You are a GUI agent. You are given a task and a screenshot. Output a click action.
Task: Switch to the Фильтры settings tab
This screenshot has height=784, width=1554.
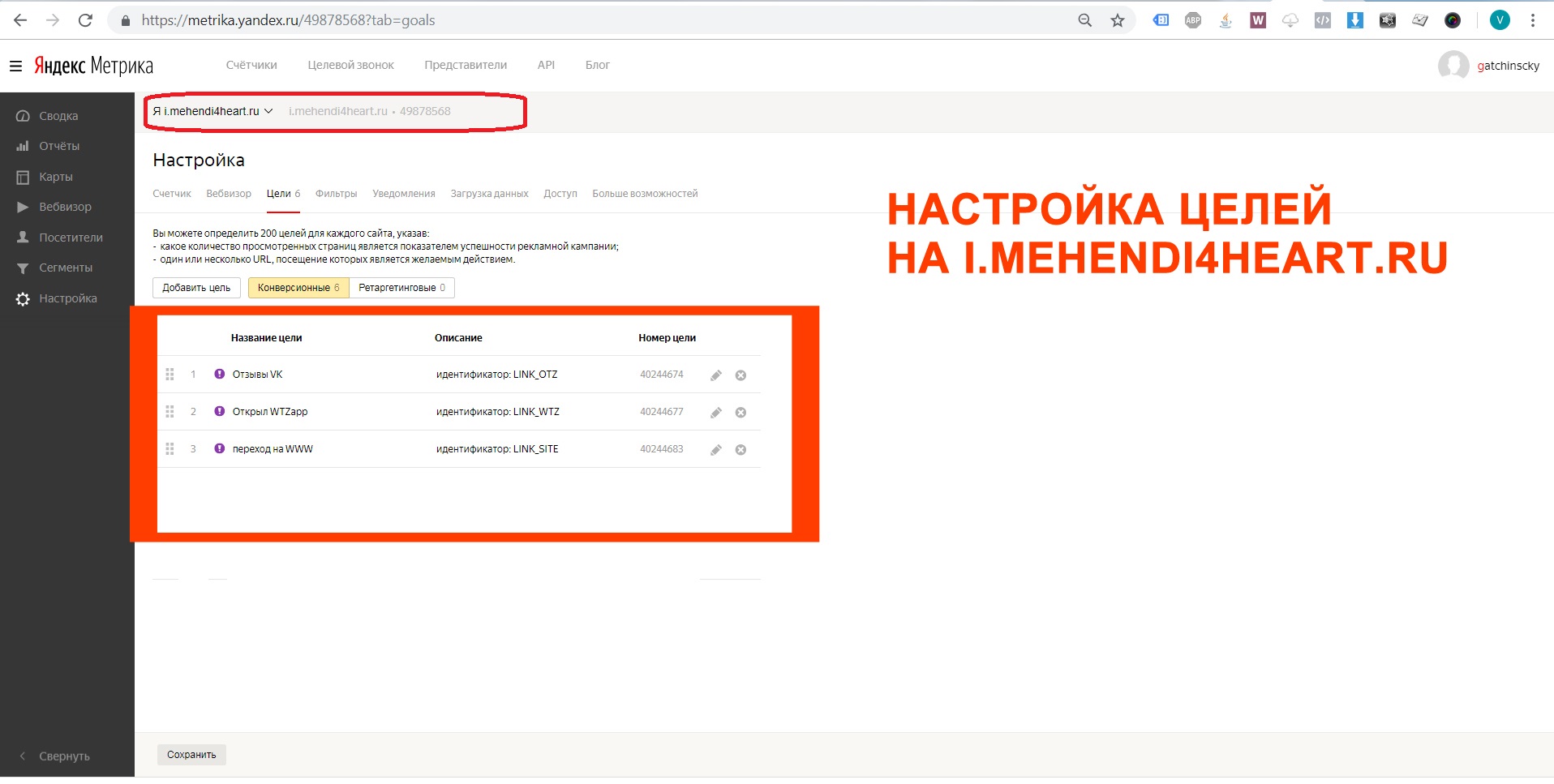coord(336,194)
